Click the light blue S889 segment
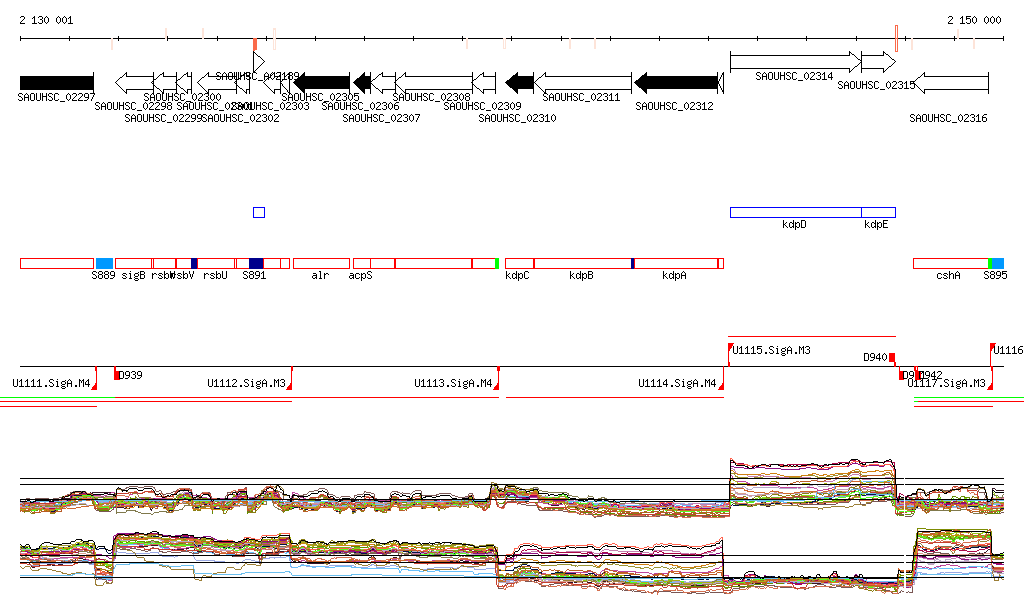This screenshot has height=611, width=1024. pos(104,264)
